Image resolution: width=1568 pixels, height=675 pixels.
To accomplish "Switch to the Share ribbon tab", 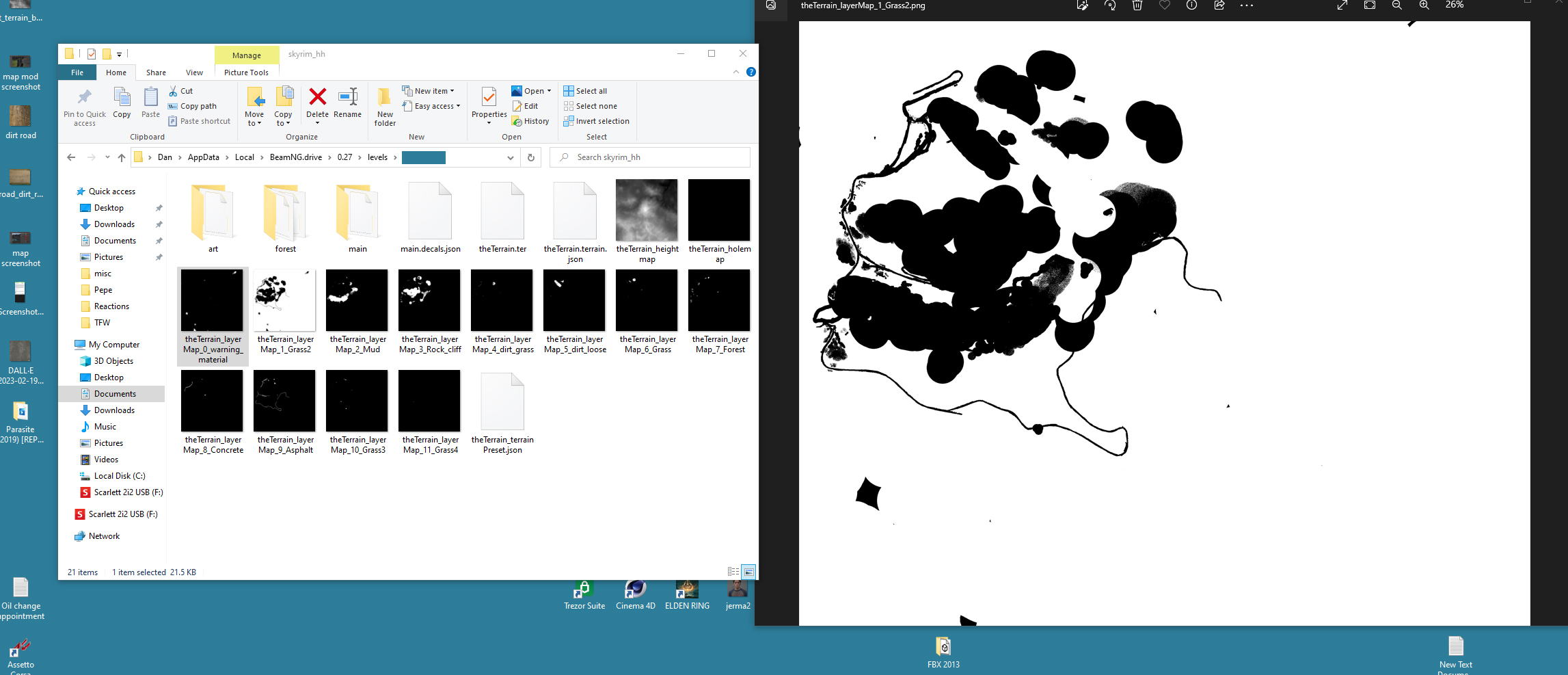I will tap(156, 72).
